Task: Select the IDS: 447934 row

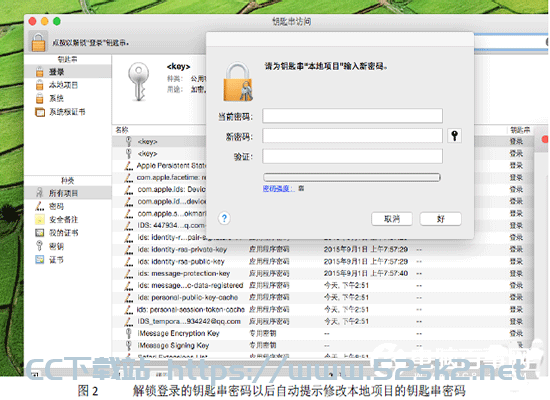Action: tap(323, 225)
